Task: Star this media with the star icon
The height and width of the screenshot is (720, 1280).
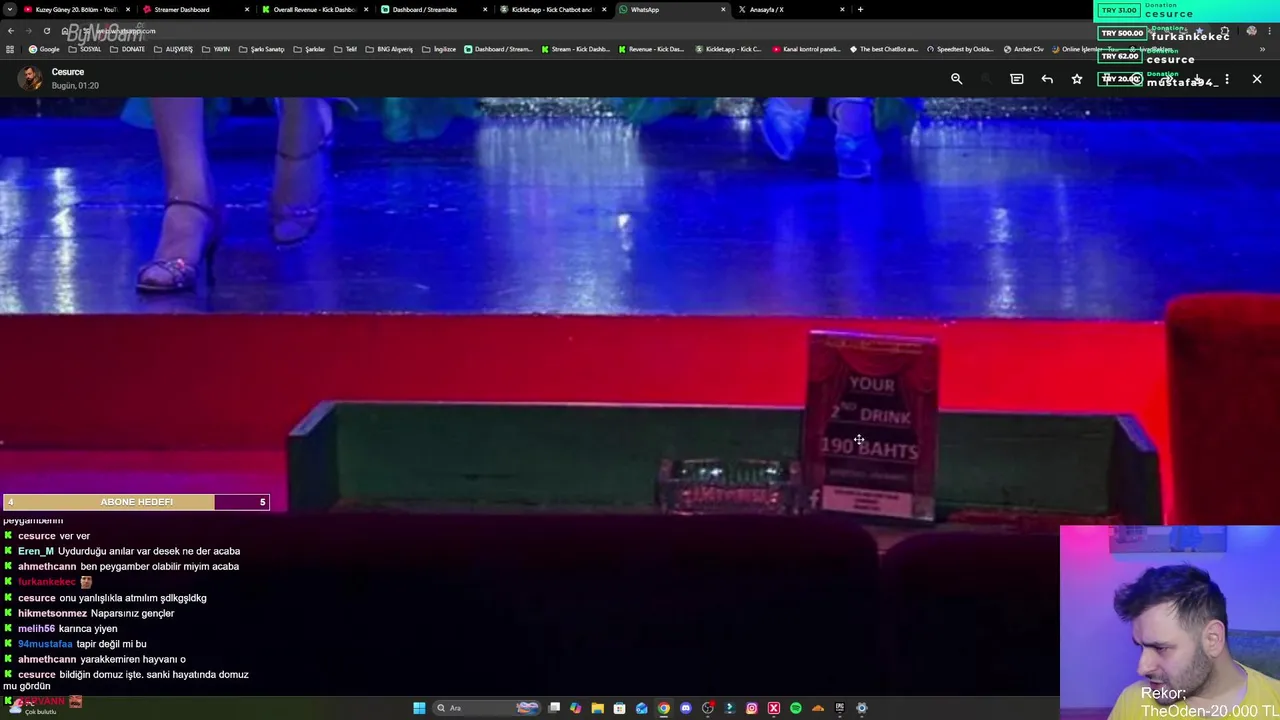Action: (1077, 79)
